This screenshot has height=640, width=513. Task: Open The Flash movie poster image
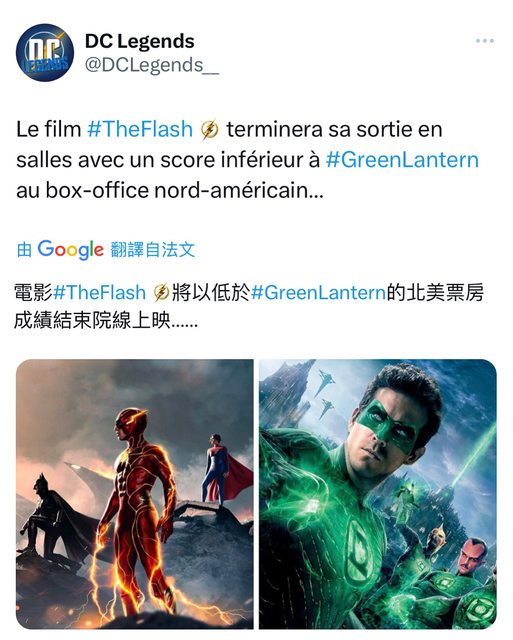point(135,494)
